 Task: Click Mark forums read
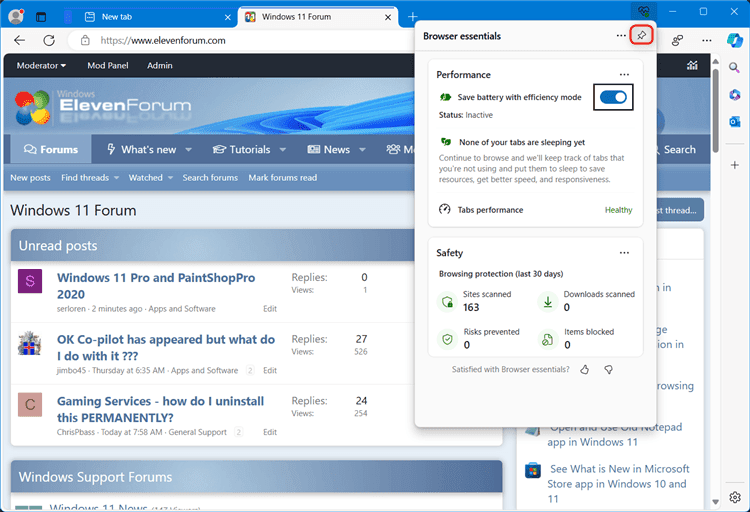(x=282, y=178)
